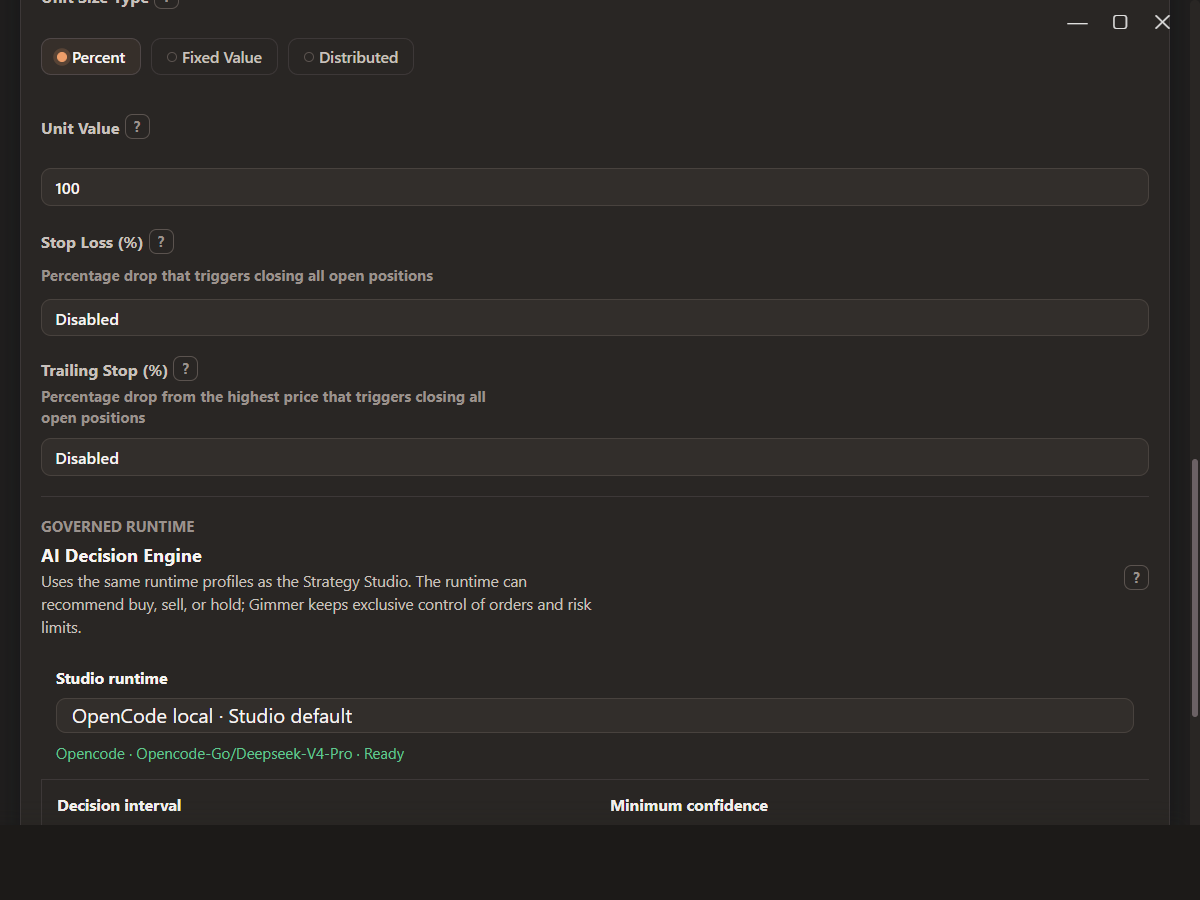Click the Trailing Stop highest price description
This screenshot has width=1200, height=900.
pos(263,407)
